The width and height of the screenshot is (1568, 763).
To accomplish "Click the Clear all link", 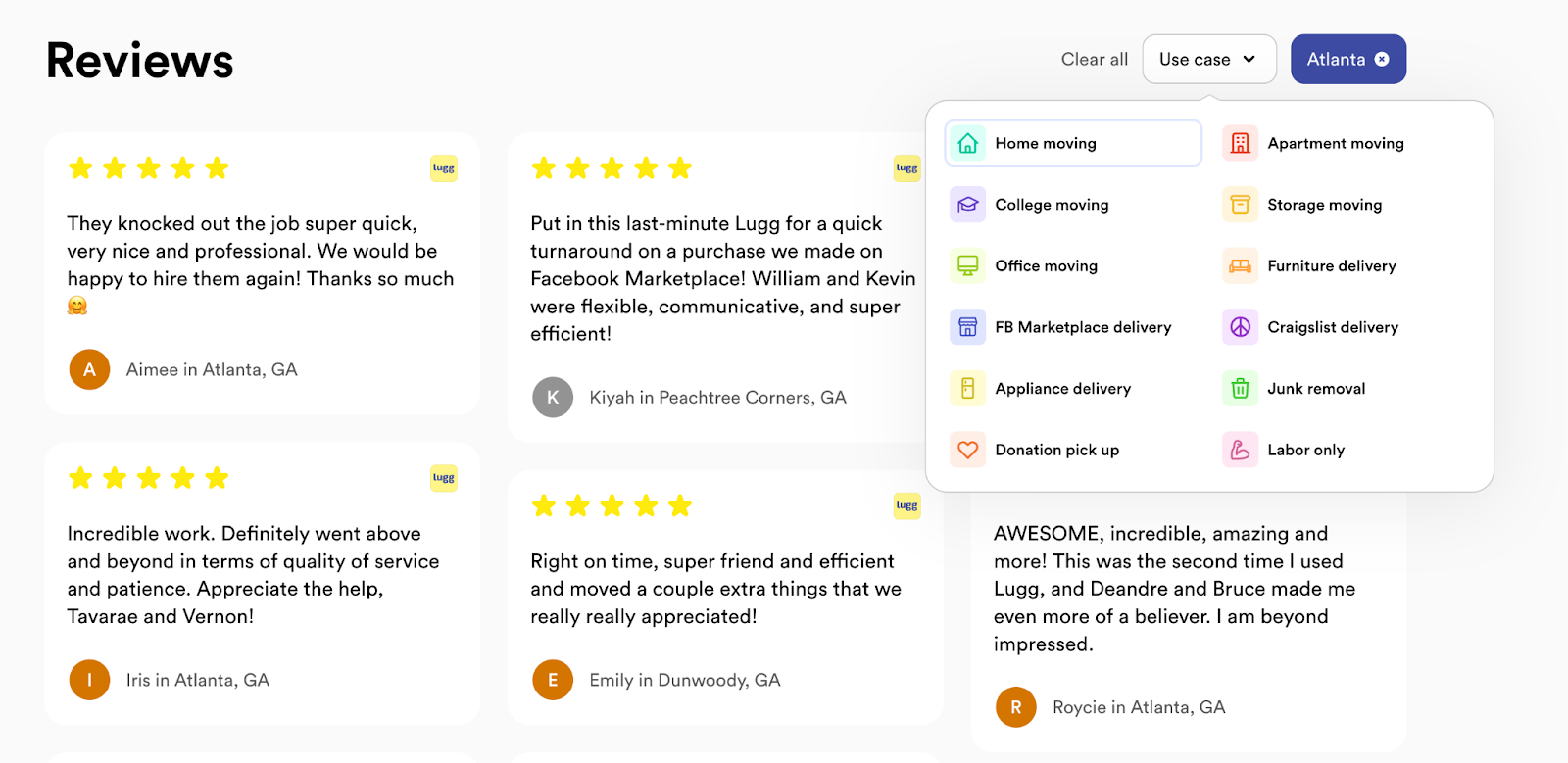I will point(1095,59).
